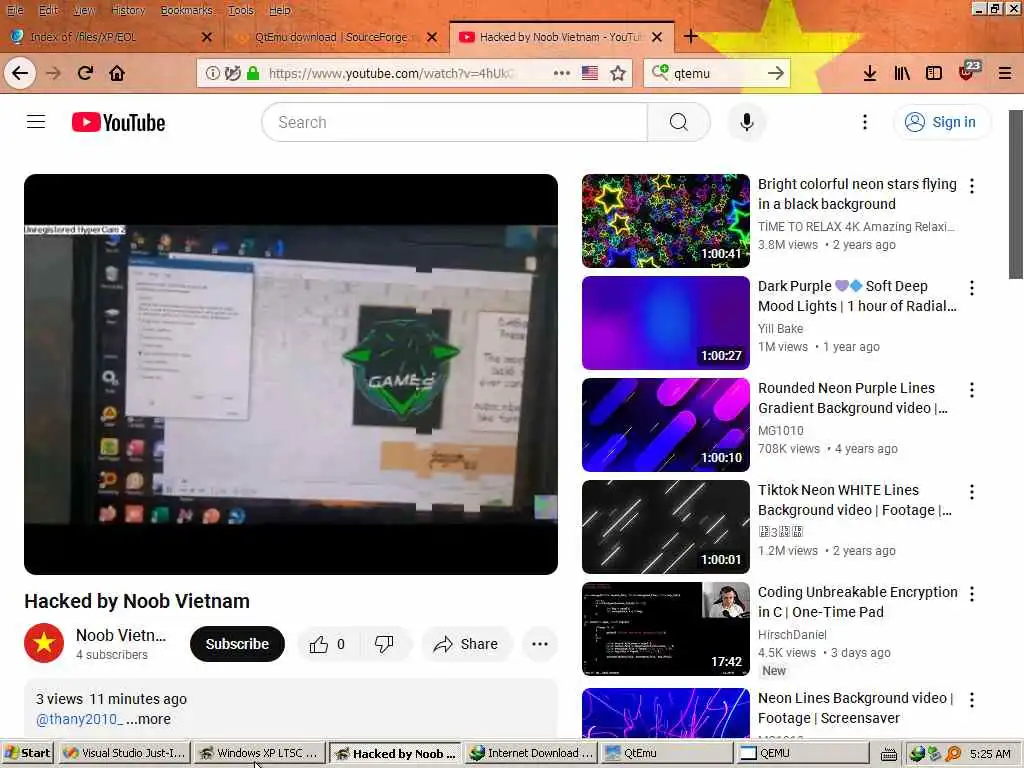
Task: Open Tiktok Neon WHITE Lines video title
Action: pos(855,500)
